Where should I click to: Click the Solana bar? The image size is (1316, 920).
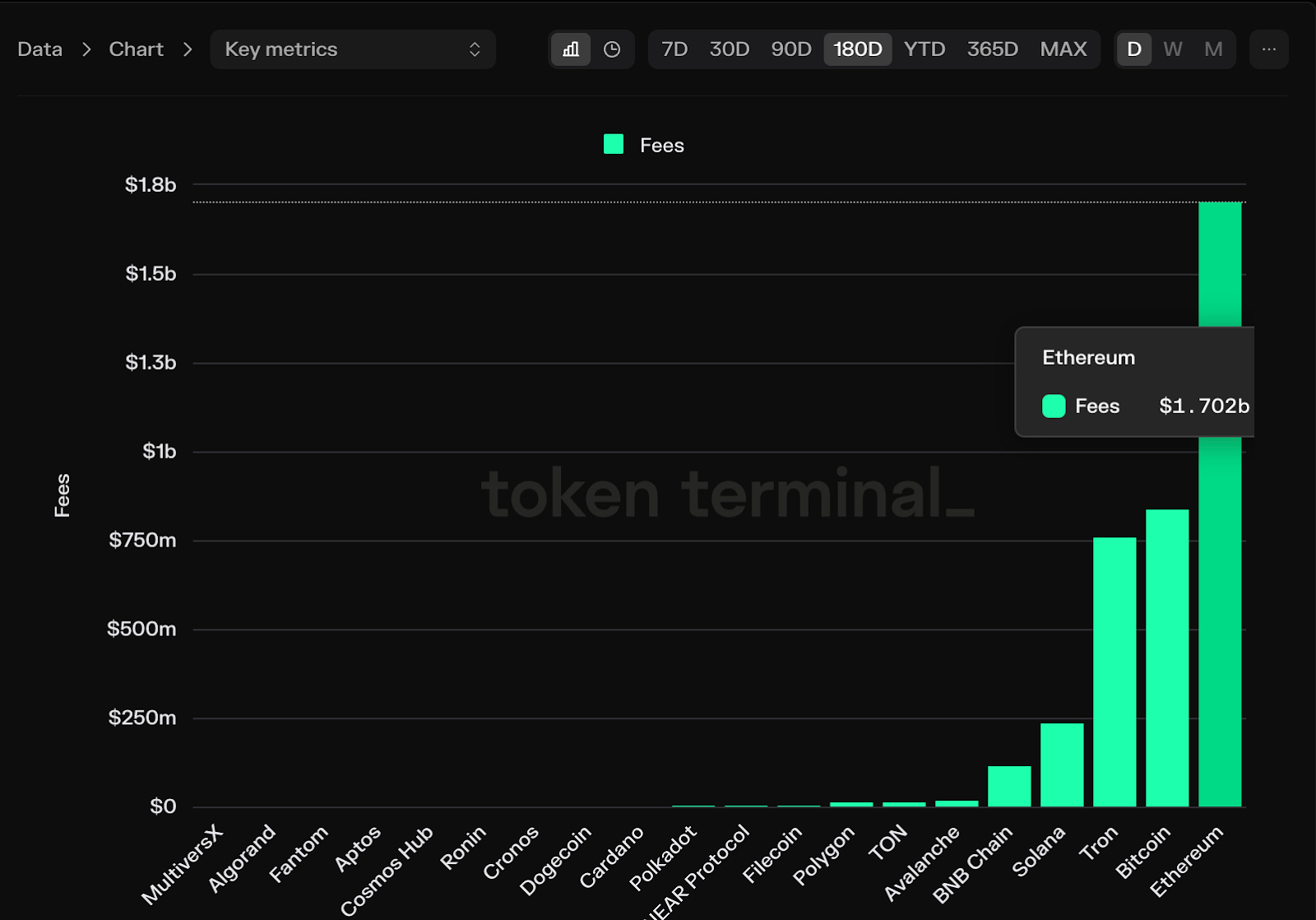pos(1062,765)
